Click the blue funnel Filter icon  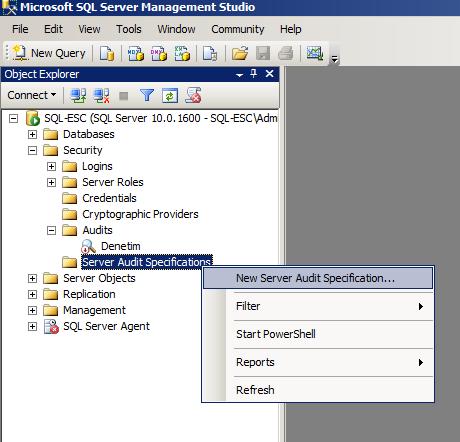coord(147,96)
